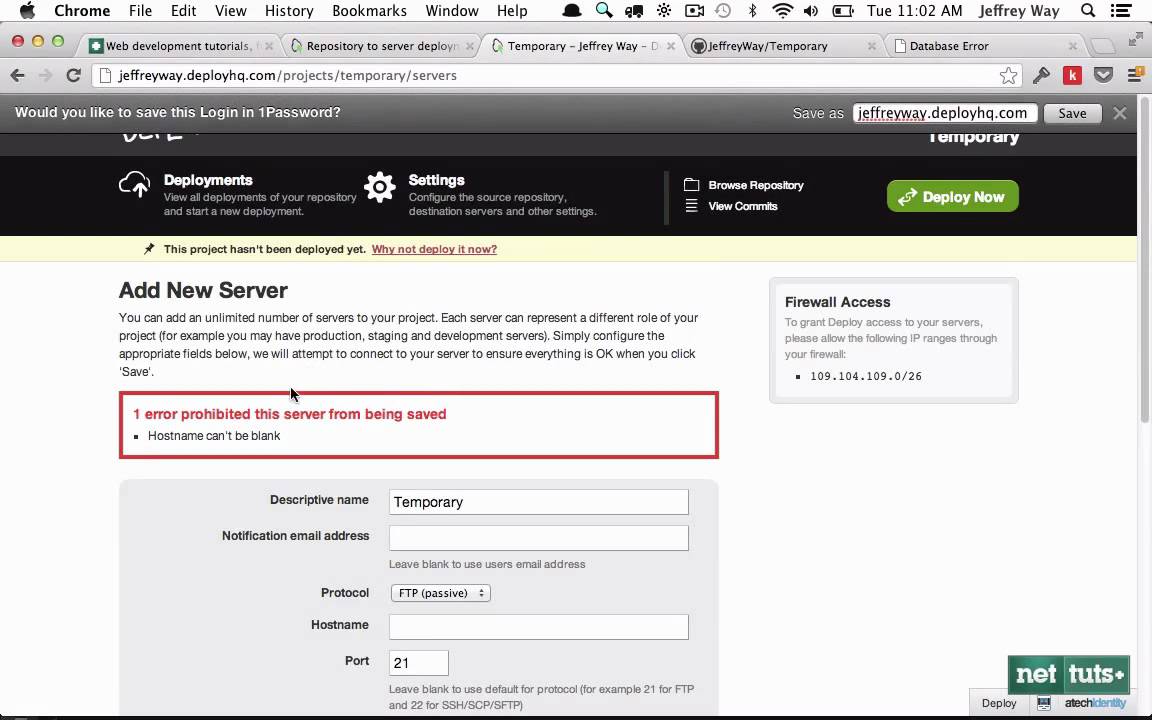
Task: Click the screen recording camera menu icon
Action: 694,11
